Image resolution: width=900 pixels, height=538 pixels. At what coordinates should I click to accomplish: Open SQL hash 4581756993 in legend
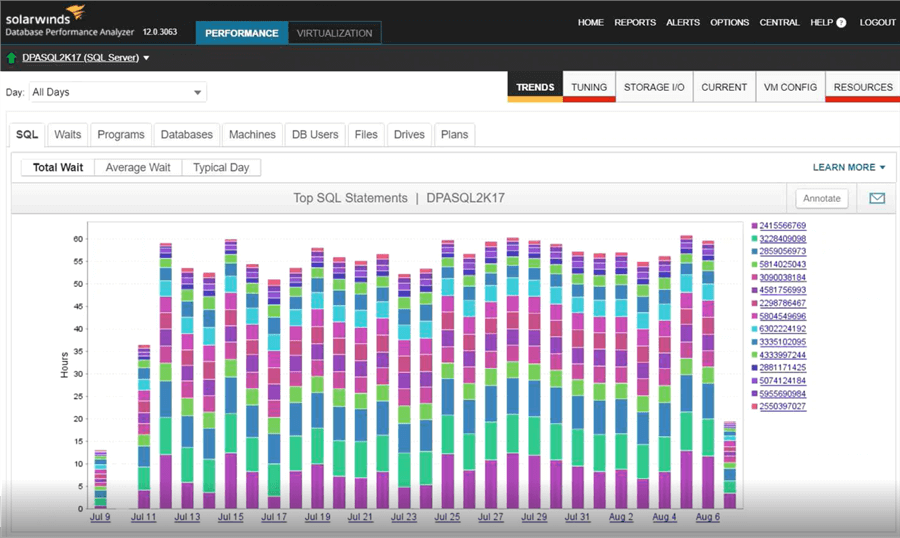(x=782, y=291)
